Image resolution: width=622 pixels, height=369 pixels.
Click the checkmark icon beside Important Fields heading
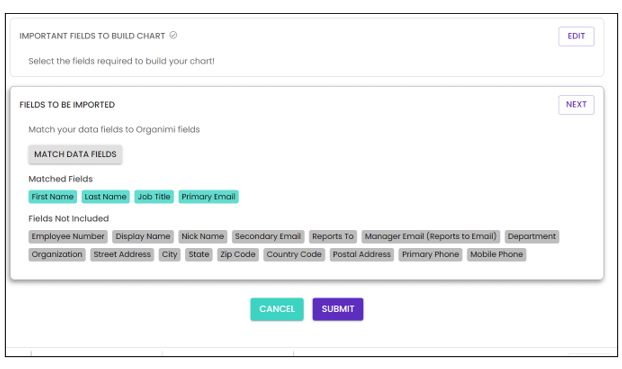[x=173, y=35]
